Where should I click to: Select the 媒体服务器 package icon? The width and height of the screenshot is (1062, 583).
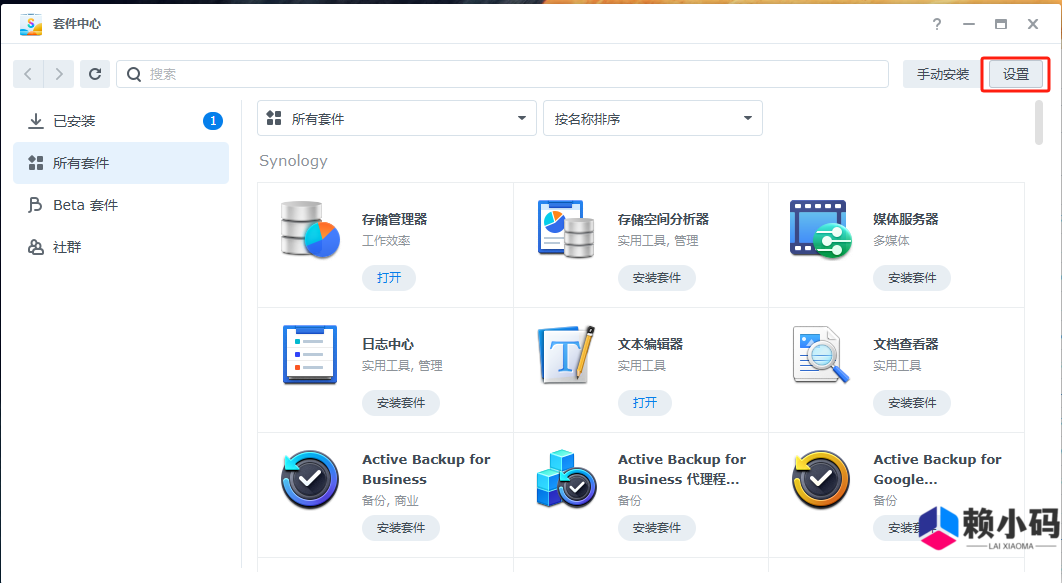(821, 229)
